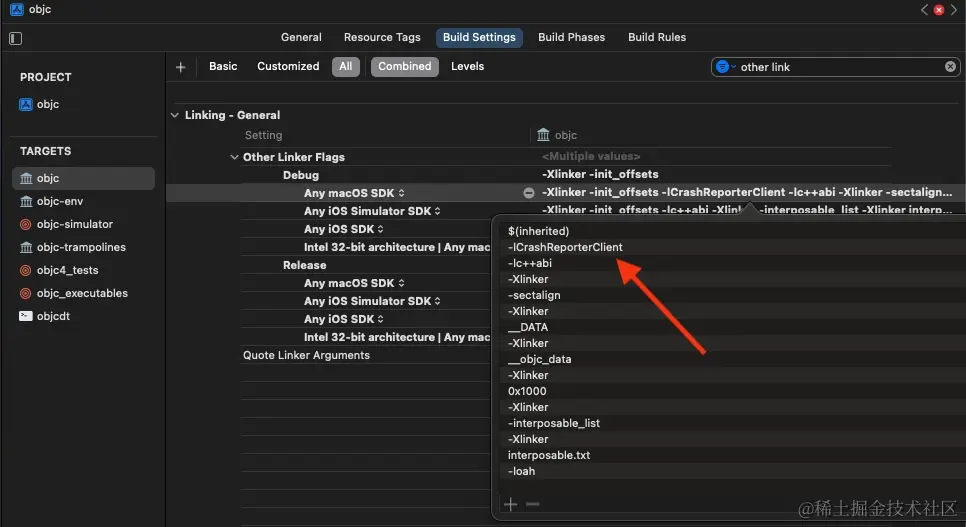Switch to the General tab
This screenshot has width=966, height=527.
[x=301, y=37]
